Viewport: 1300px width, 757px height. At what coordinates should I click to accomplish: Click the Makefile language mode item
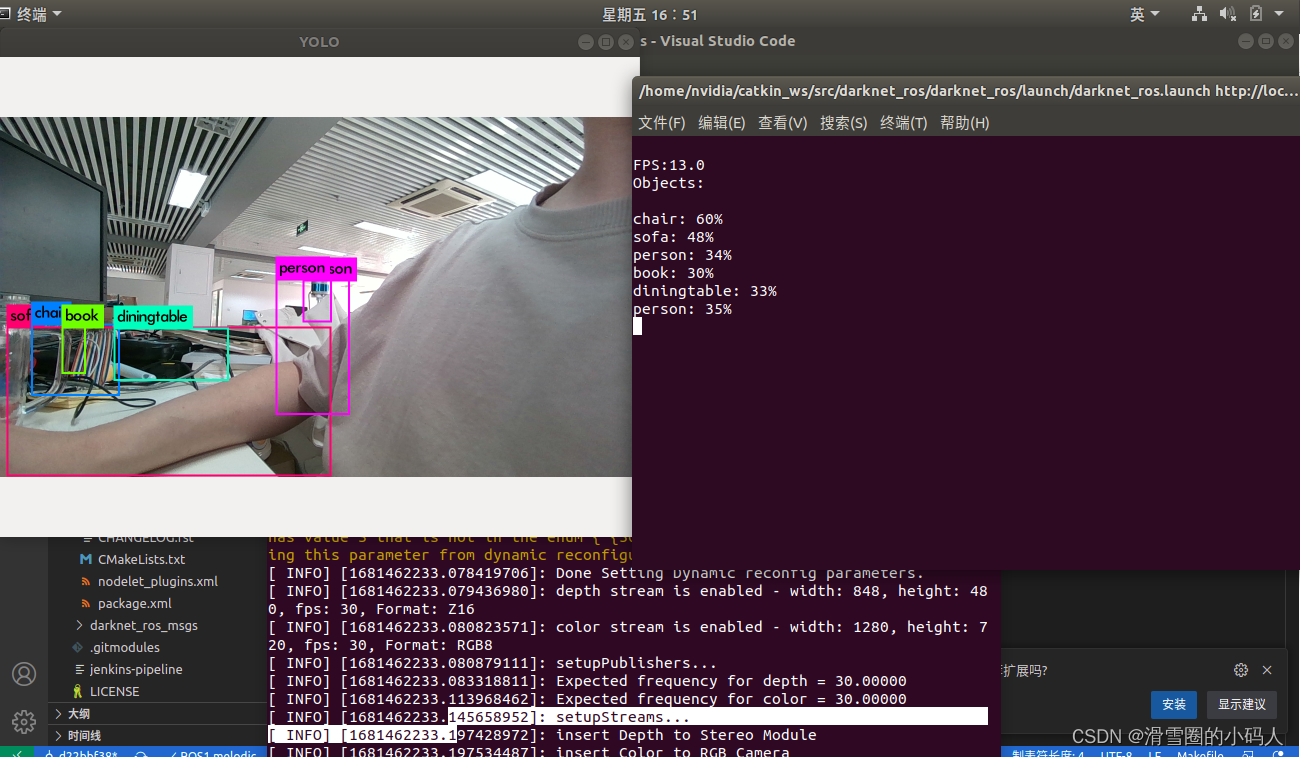(1201, 753)
